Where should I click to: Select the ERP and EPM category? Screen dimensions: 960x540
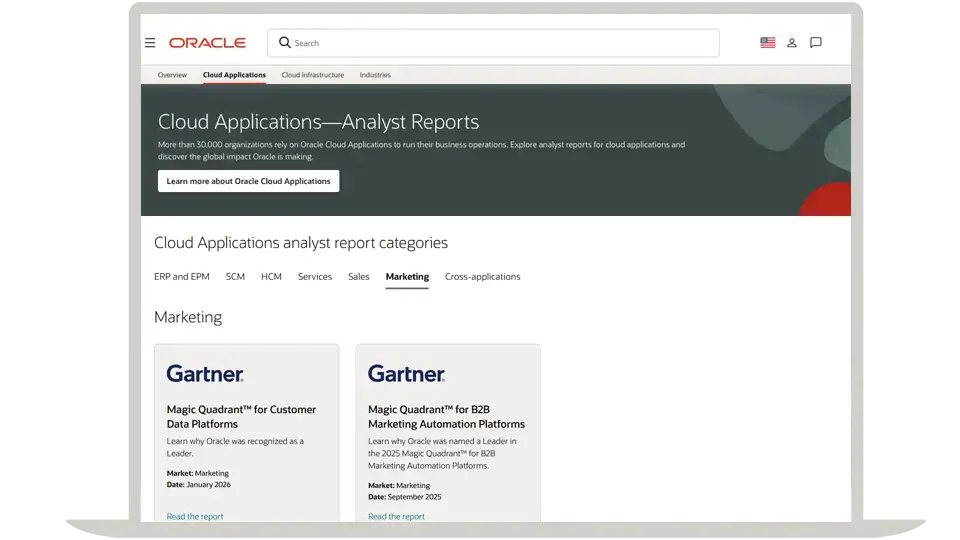coord(182,277)
